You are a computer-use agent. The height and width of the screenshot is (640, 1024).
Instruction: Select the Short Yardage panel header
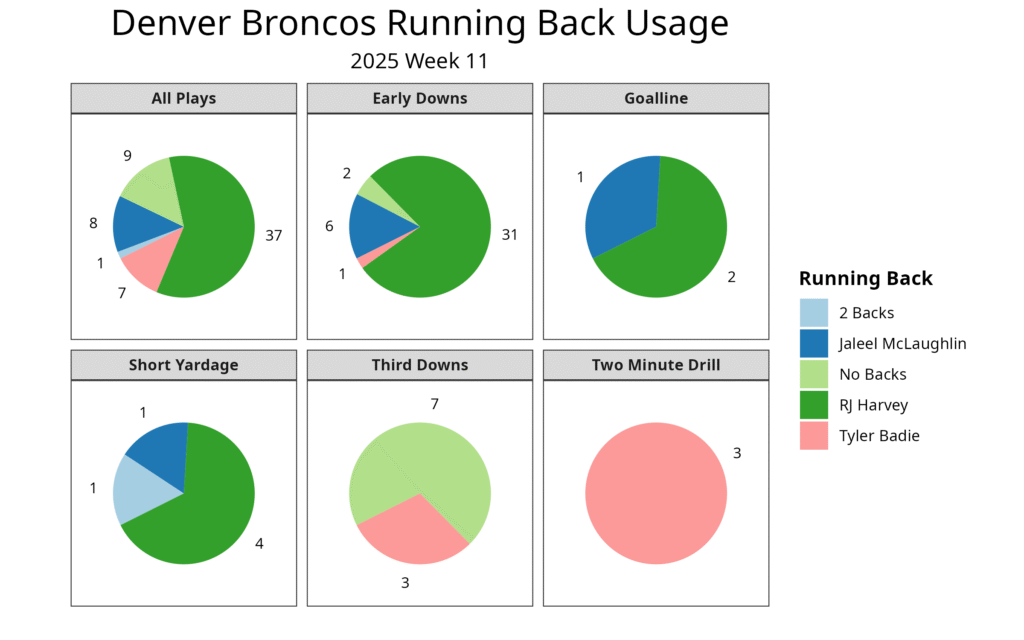click(183, 365)
